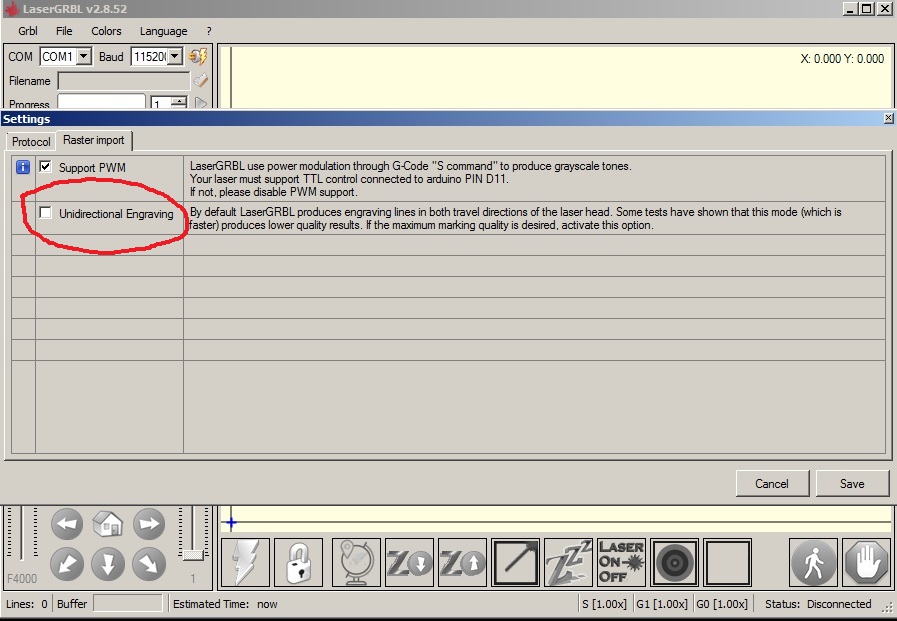This screenshot has height=621, width=897.
Task: Click the home position house icon
Action: tap(108, 524)
